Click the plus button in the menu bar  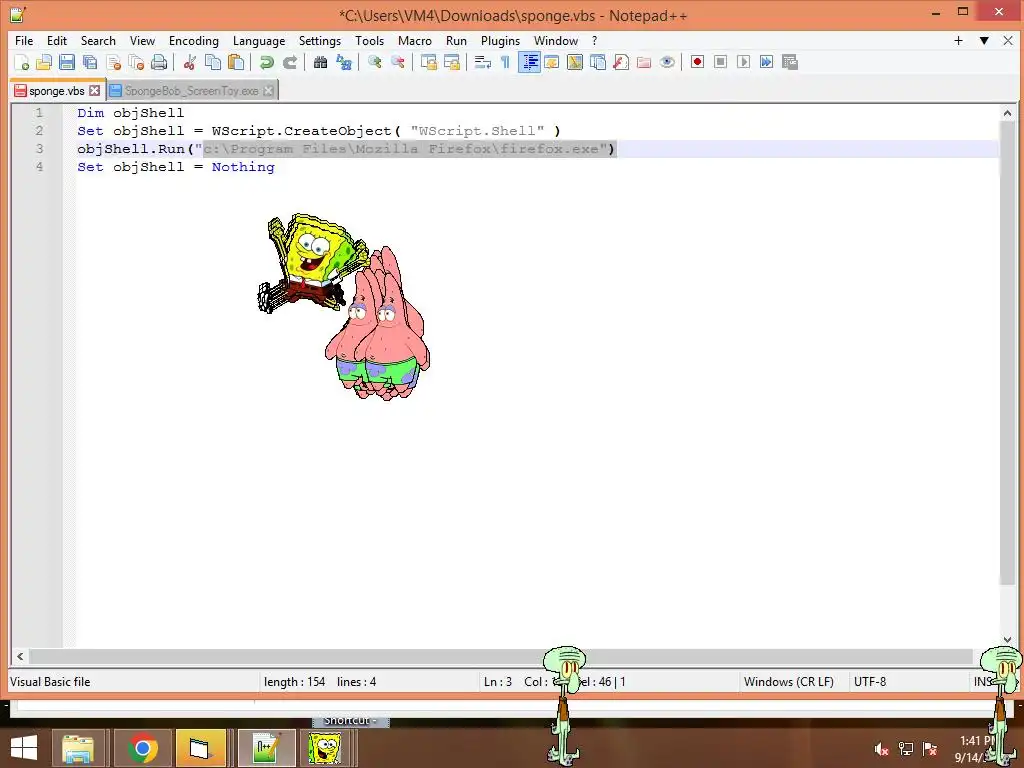[x=958, y=40]
